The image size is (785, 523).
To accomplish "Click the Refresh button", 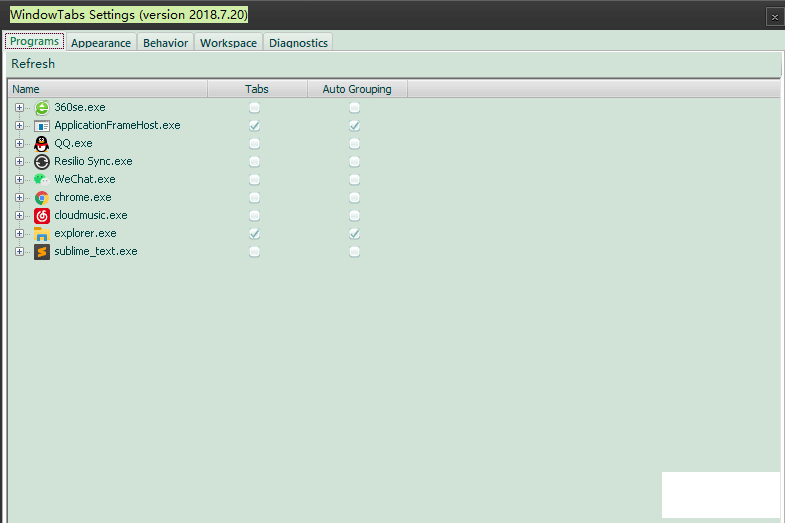I will (x=33, y=64).
